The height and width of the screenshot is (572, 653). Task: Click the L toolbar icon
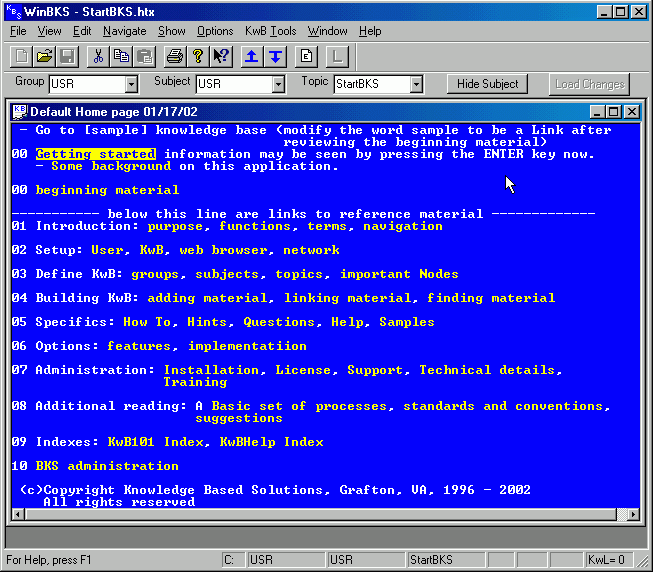(337, 56)
